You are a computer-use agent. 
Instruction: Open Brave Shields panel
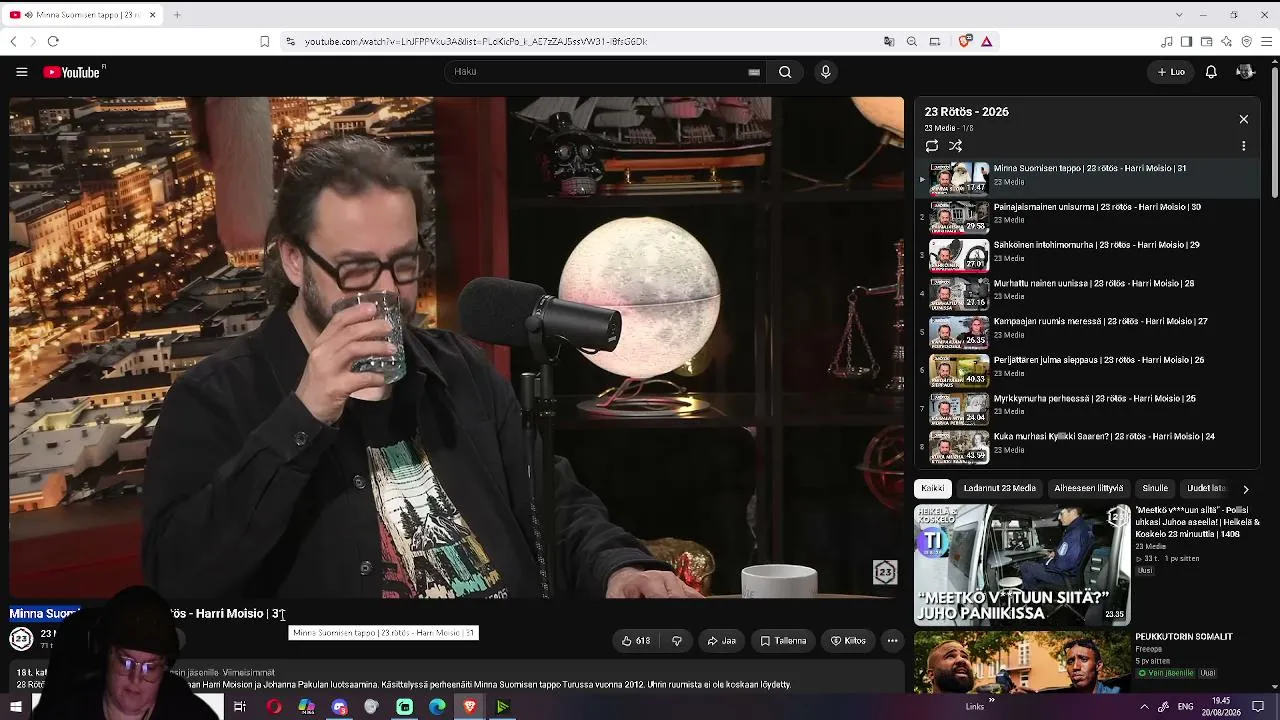965,41
